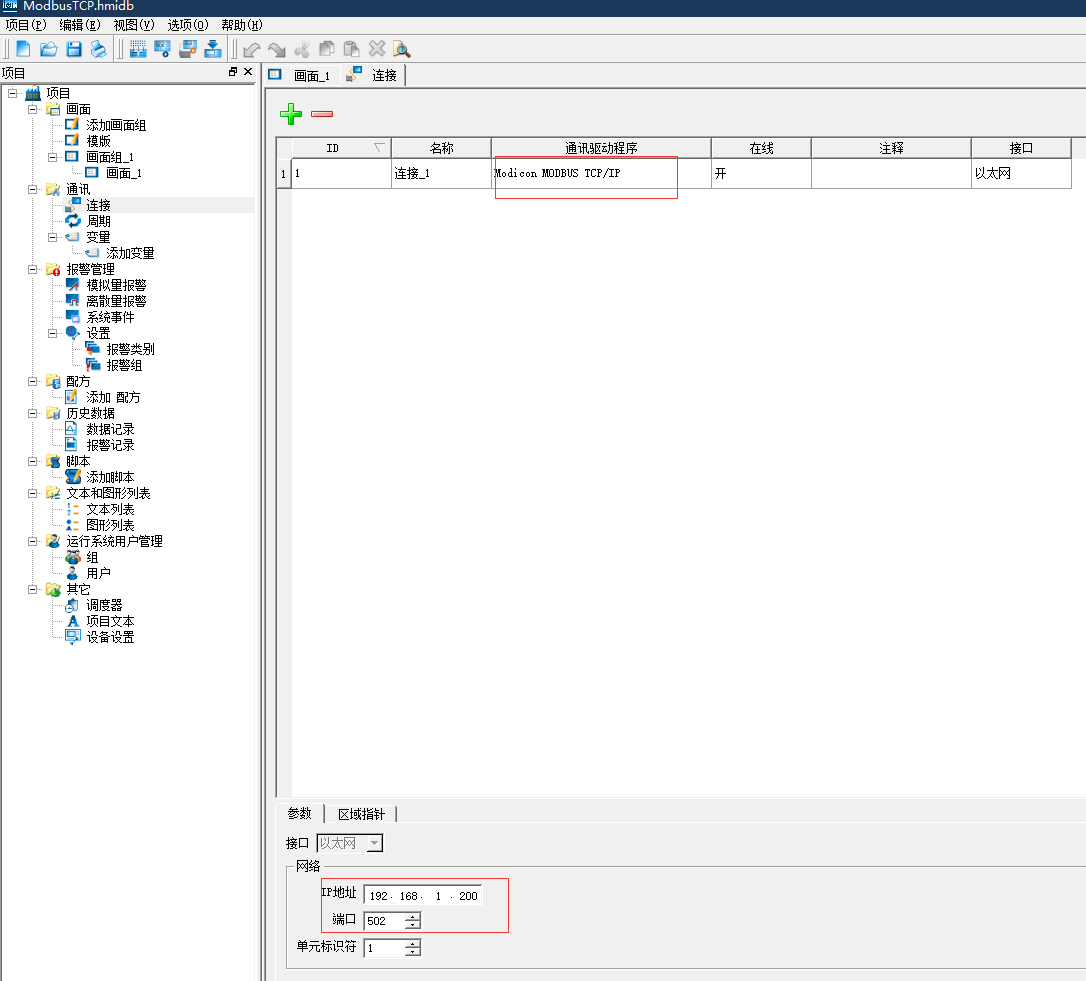Add a new connection with the green plus
This screenshot has width=1086, height=981.
point(291,114)
